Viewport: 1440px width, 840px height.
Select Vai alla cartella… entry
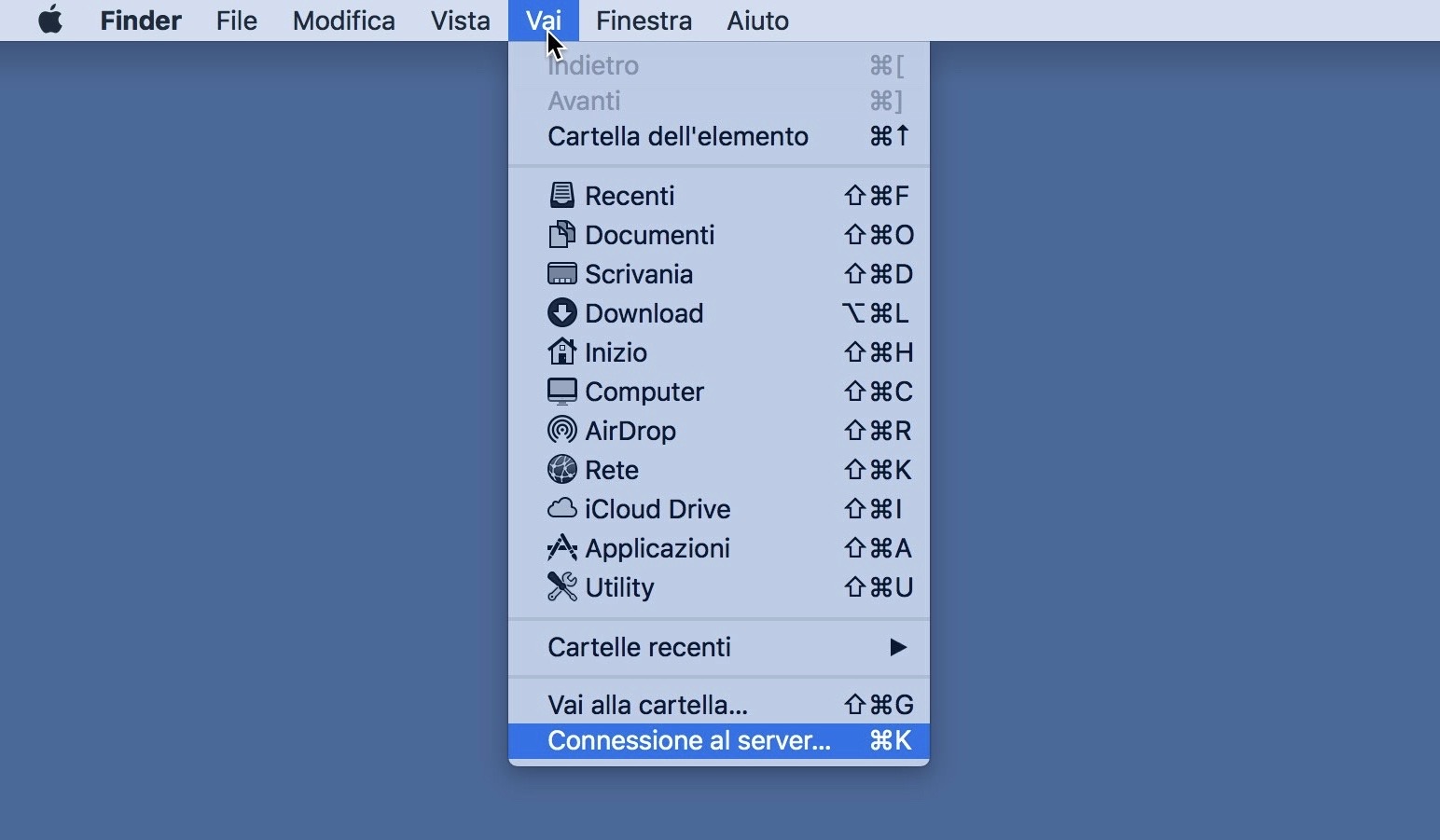tap(647, 706)
